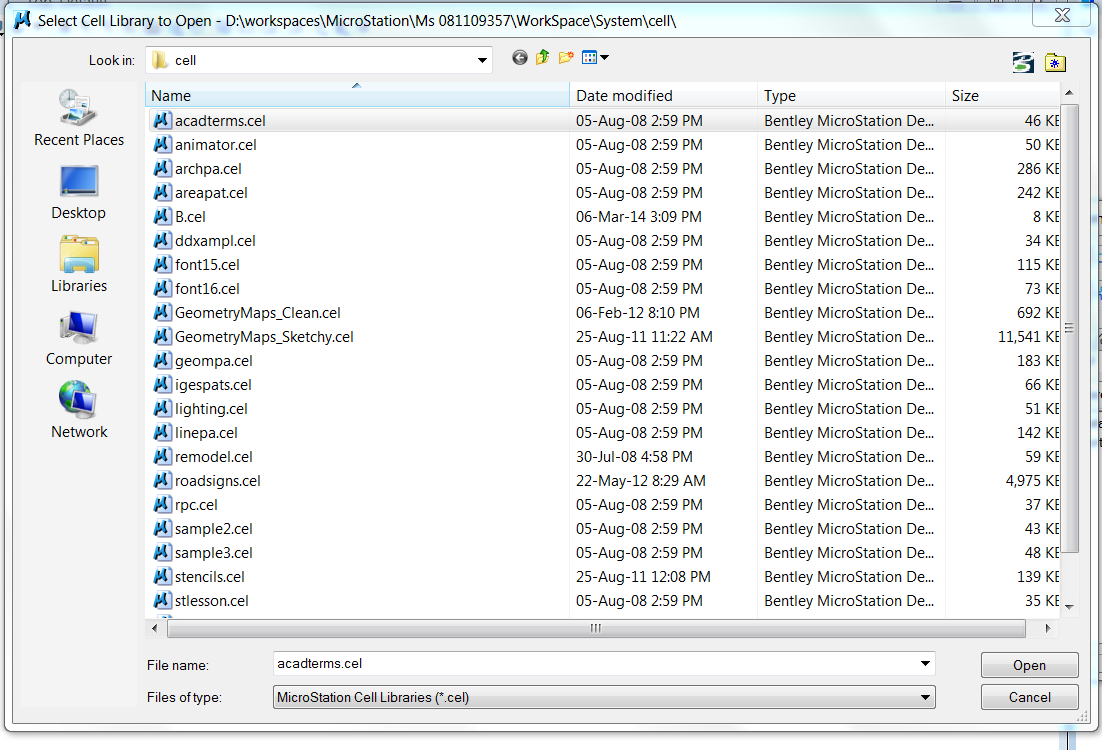The height and width of the screenshot is (750, 1102).
Task: Select sample2.cel in the file list
Action: tap(214, 529)
